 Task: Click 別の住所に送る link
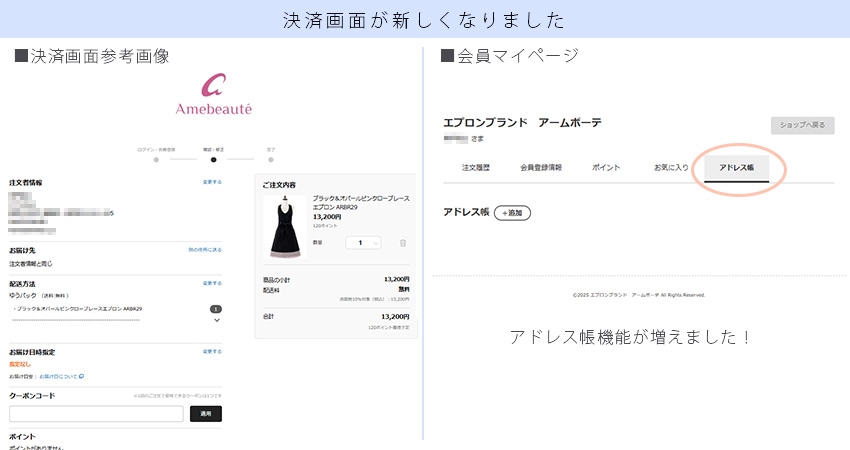tap(204, 249)
